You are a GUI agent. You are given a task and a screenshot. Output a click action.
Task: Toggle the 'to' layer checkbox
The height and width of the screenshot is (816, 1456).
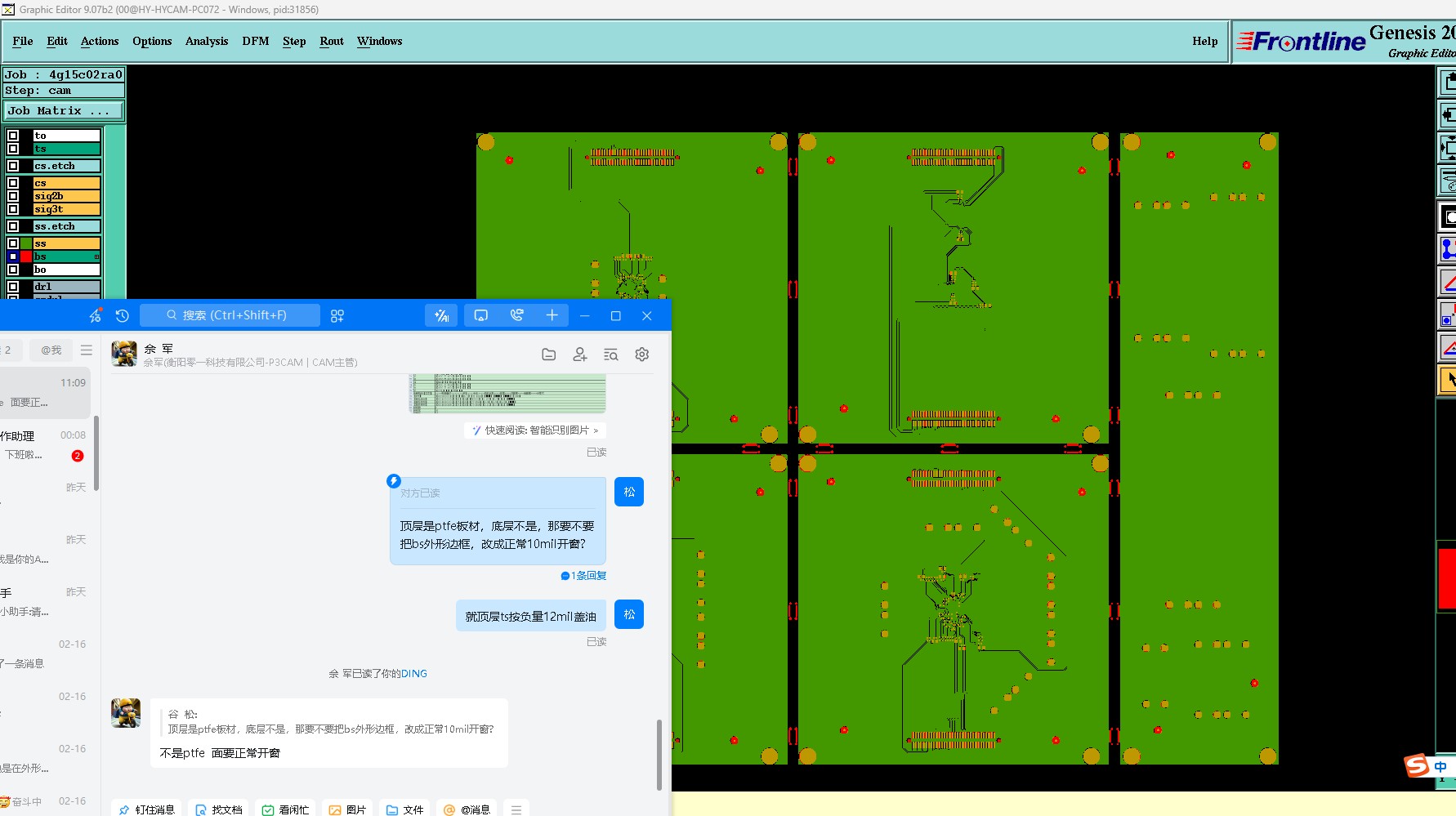point(13,136)
